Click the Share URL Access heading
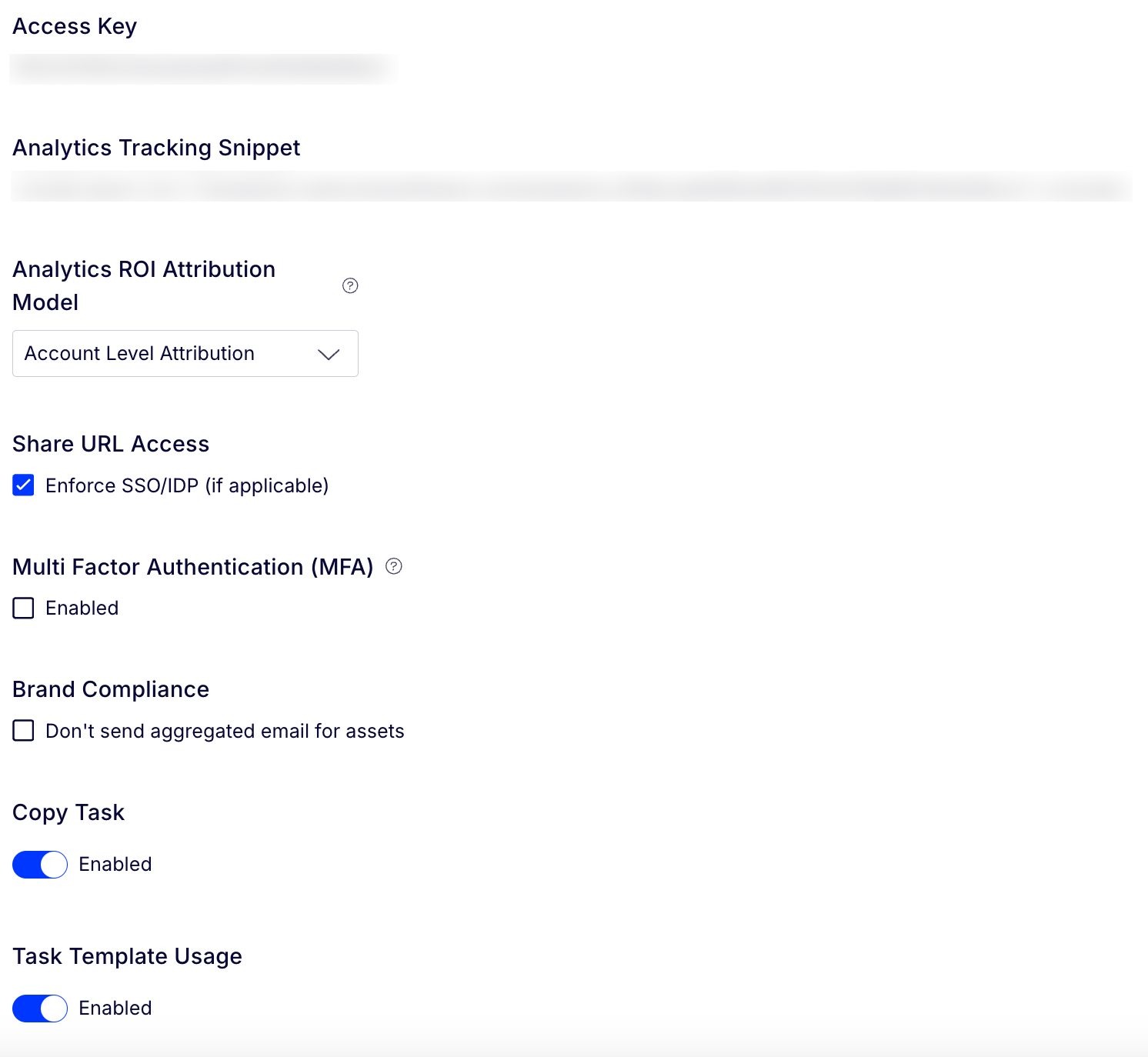Screen dimensions: 1148x1057 coord(111,444)
